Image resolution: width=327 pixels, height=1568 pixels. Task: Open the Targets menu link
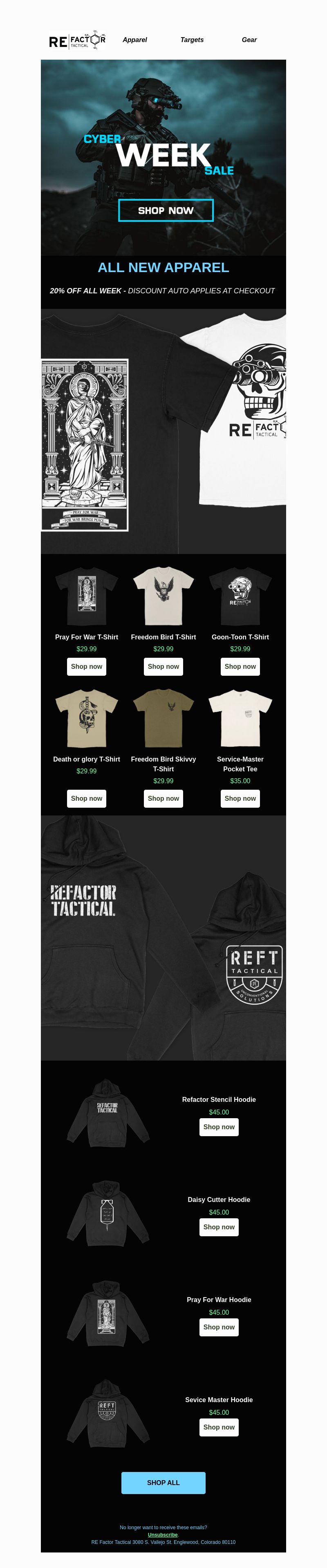[192, 40]
